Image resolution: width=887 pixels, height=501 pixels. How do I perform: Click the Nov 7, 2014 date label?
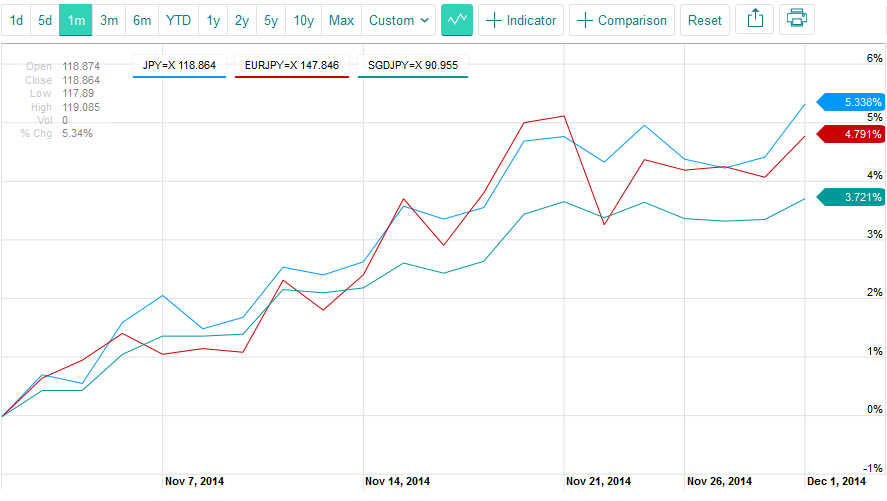click(195, 481)
